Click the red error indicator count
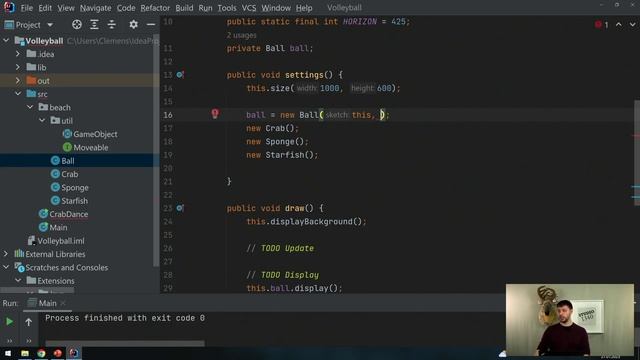 [x=602, y=25]
